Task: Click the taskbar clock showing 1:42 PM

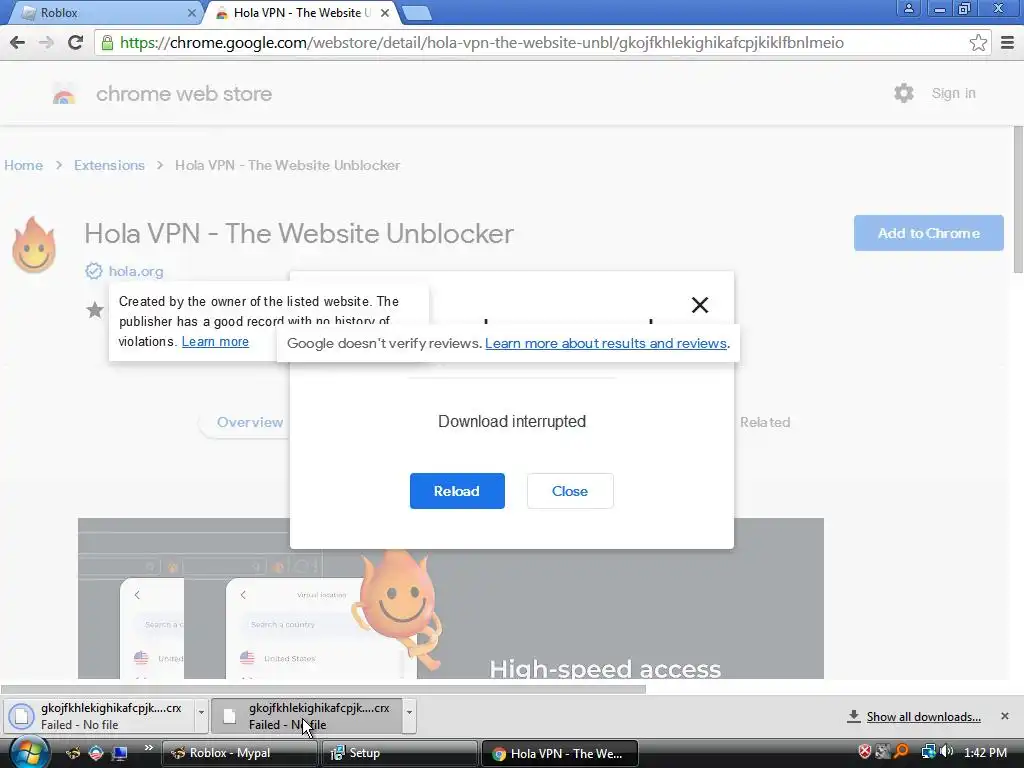Action: [x=985, y=752]
